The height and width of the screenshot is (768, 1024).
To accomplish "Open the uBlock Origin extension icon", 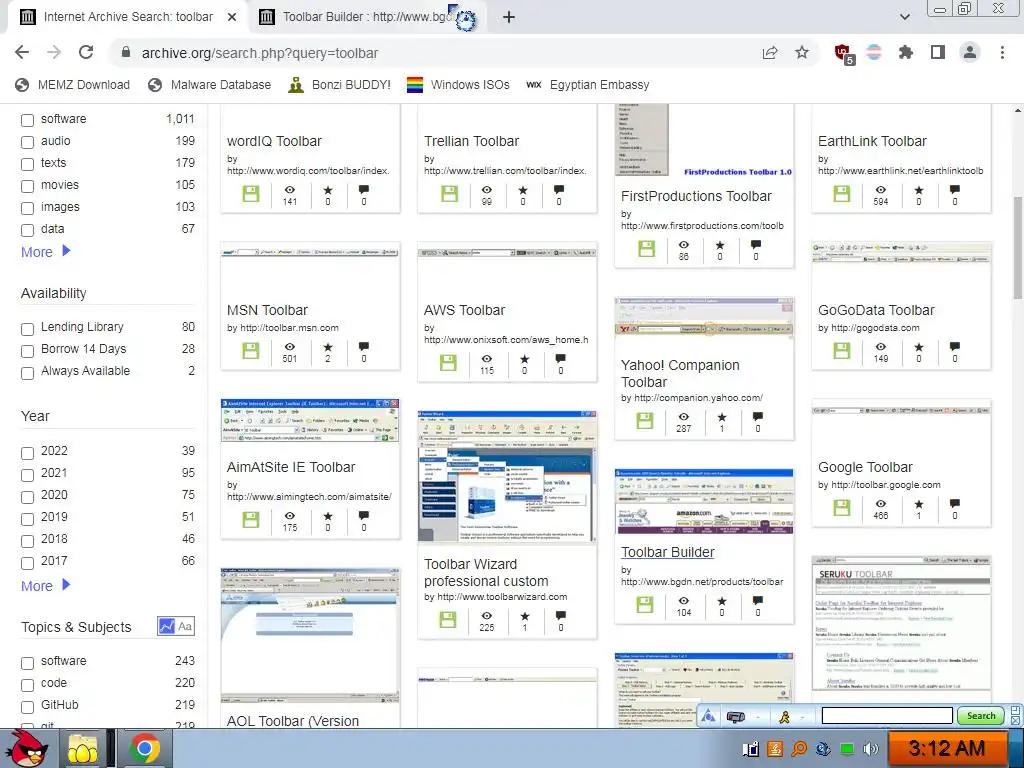I will coord(843,54).
